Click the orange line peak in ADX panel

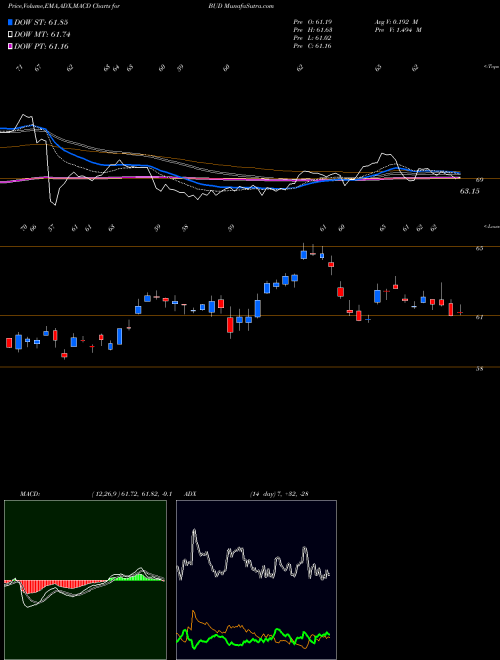coord(194,612)
